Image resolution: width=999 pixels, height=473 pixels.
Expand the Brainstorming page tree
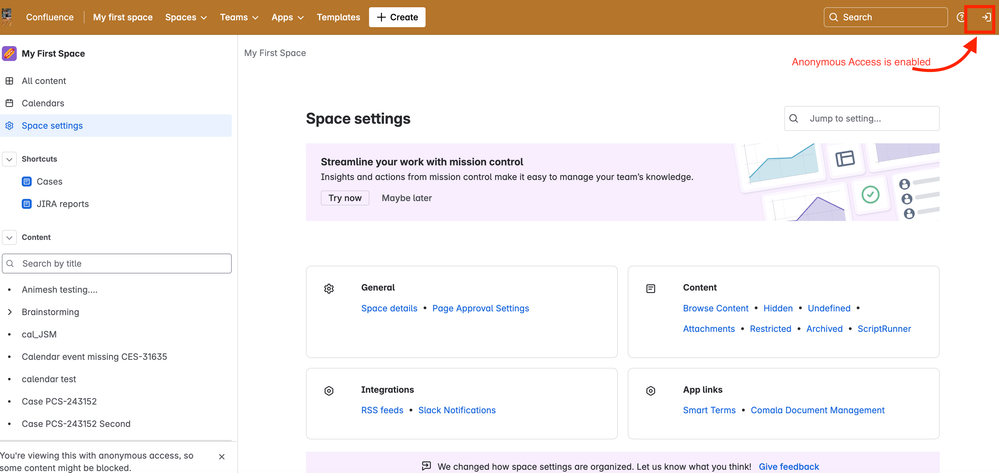point(10,312)
